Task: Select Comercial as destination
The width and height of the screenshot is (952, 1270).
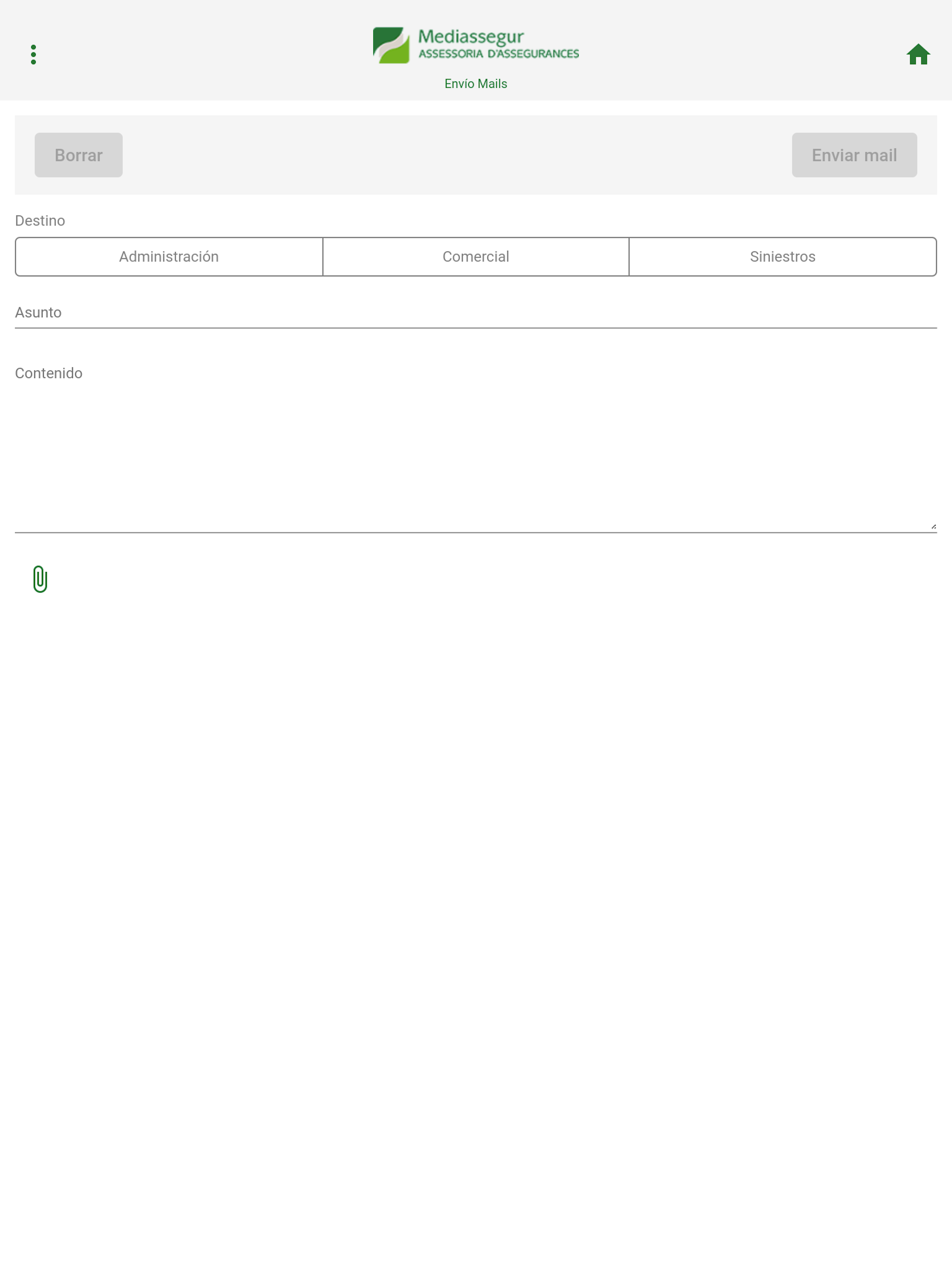Action: [476, 257]
